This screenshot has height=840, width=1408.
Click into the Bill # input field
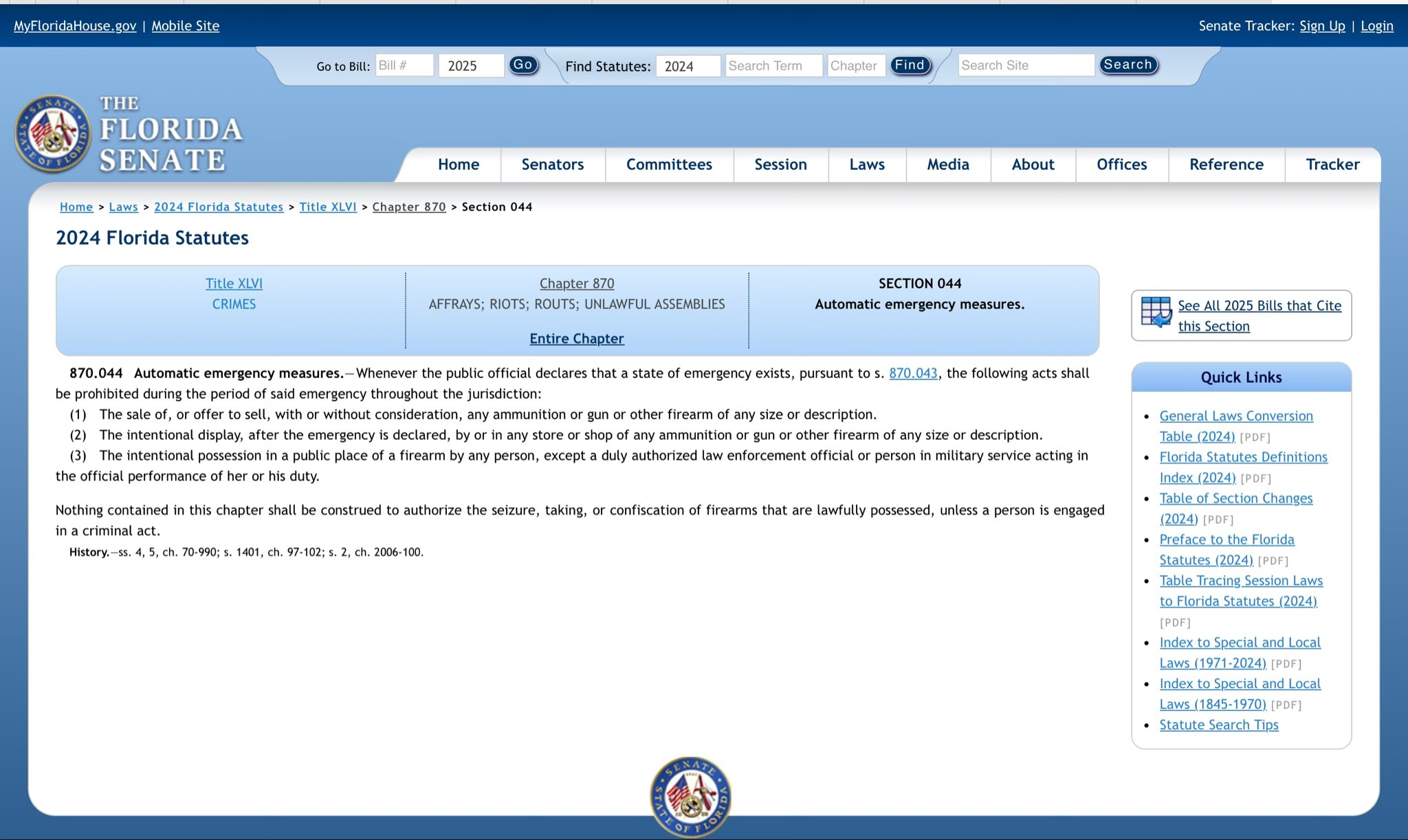coord(404,65)
